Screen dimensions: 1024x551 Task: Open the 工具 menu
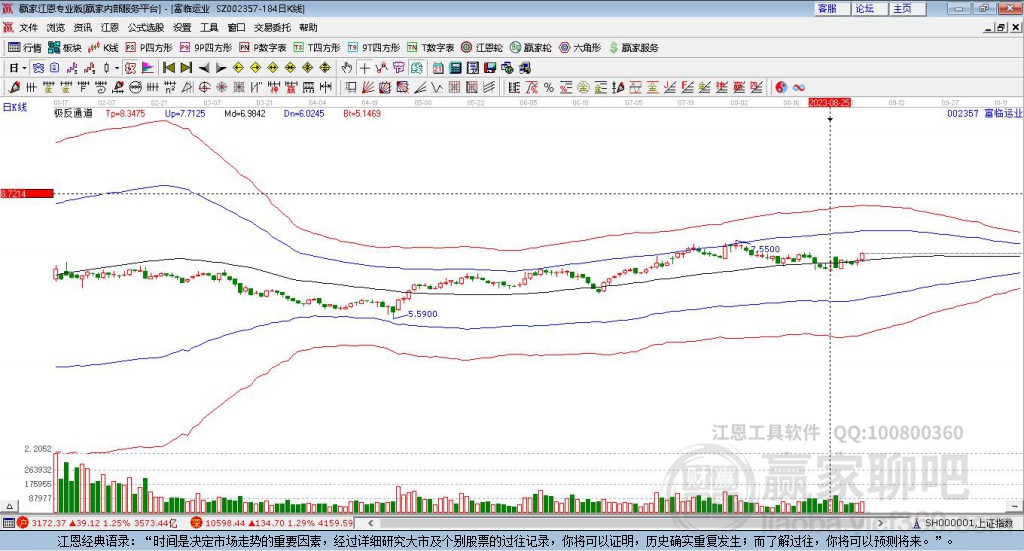[x=209, y=27]
